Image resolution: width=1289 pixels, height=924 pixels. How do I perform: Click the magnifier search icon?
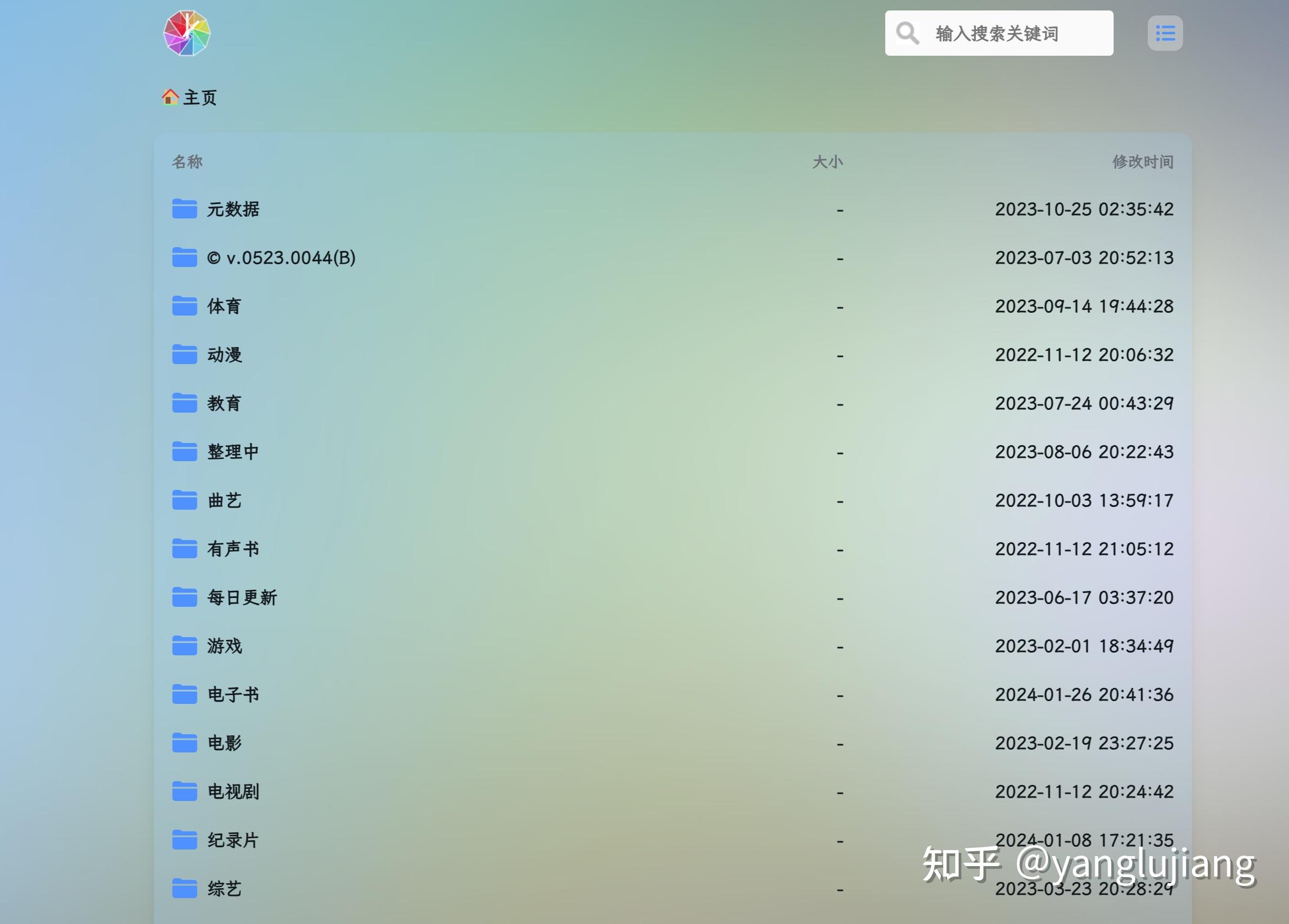tap(907, 33)
